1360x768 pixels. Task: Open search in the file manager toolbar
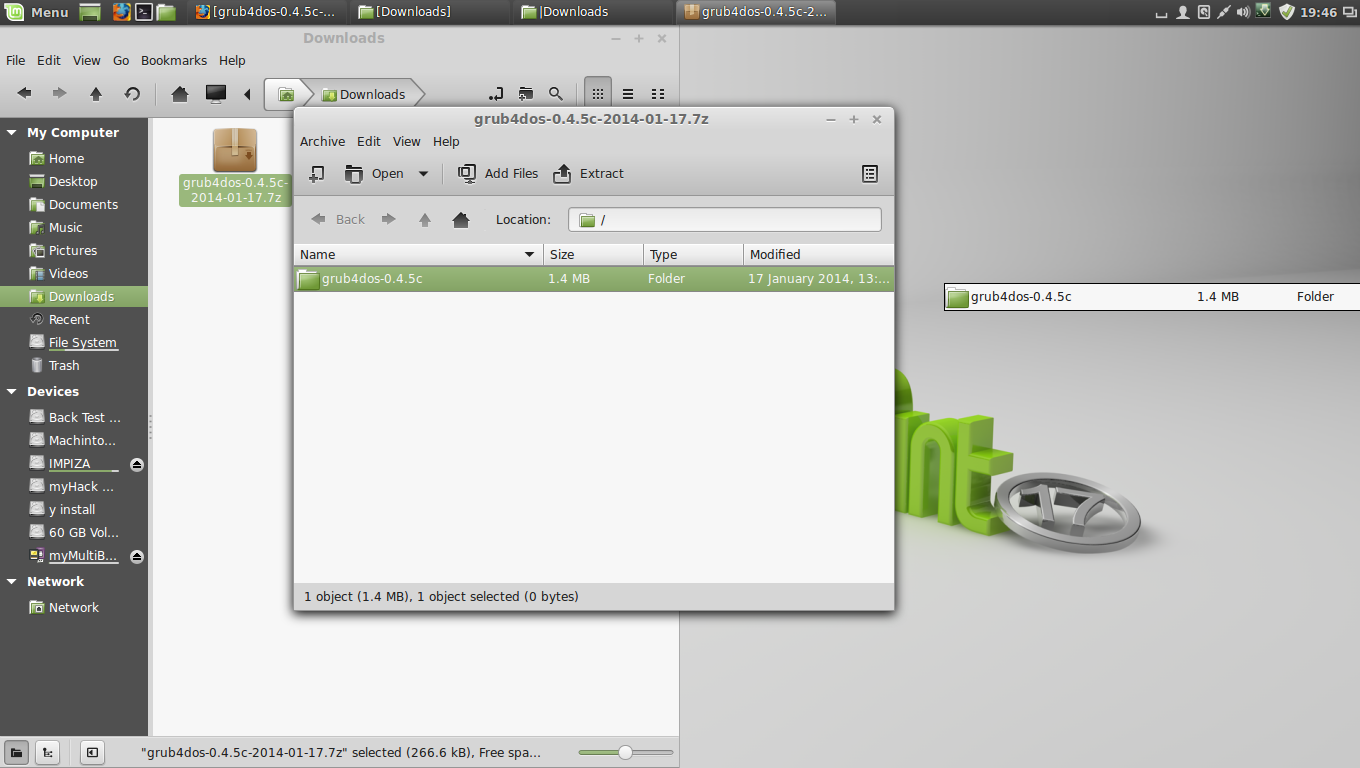pos(556,93)
